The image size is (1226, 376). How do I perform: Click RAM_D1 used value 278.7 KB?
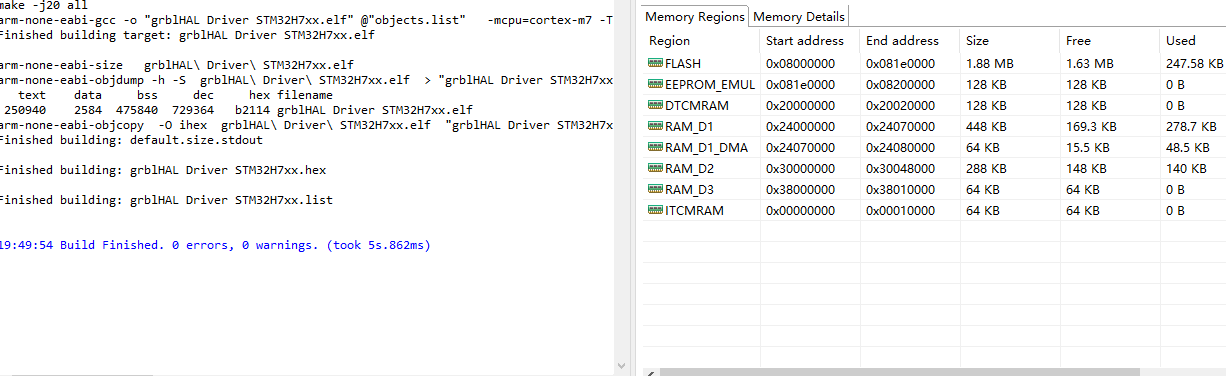pyautogui.click(x=1191, y=126)
